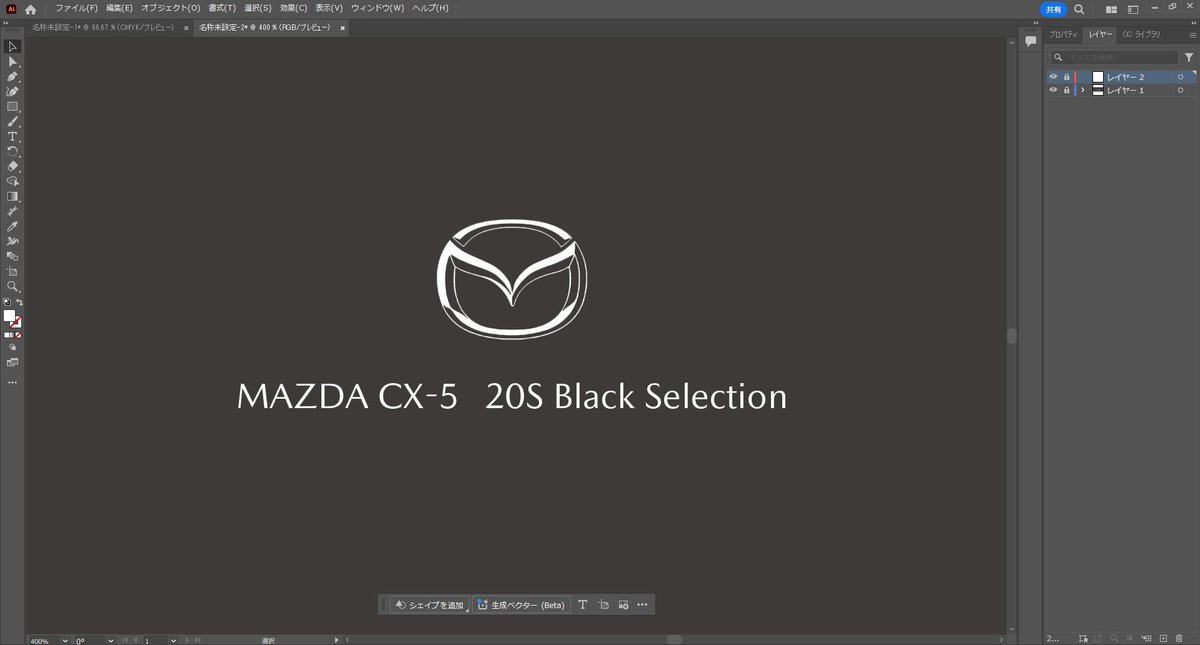Select the Blend tool
Image resolution: width=1200 pixels, height=645 pixels.
(13, 256)
